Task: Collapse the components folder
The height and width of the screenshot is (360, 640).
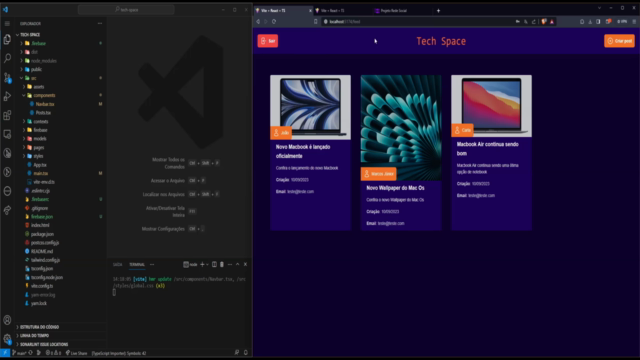Action: [x=44, y=95]
